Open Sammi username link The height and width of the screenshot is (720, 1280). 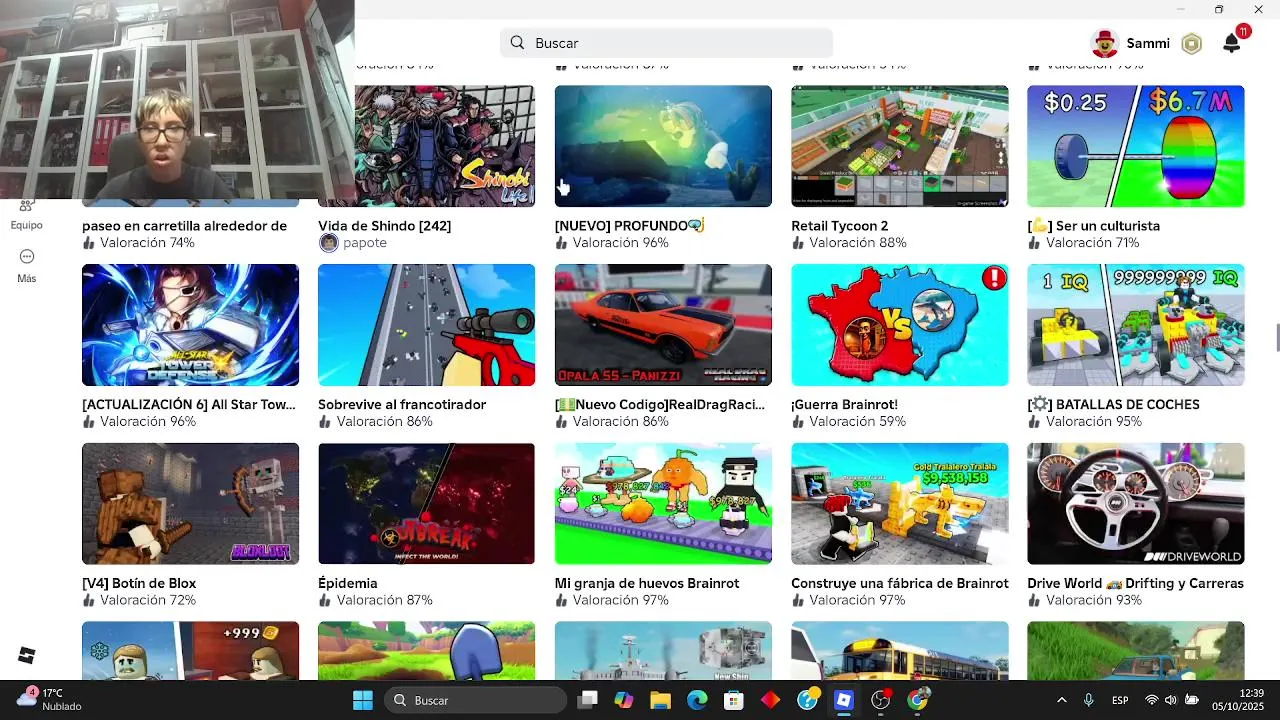tap(1148, 43)
